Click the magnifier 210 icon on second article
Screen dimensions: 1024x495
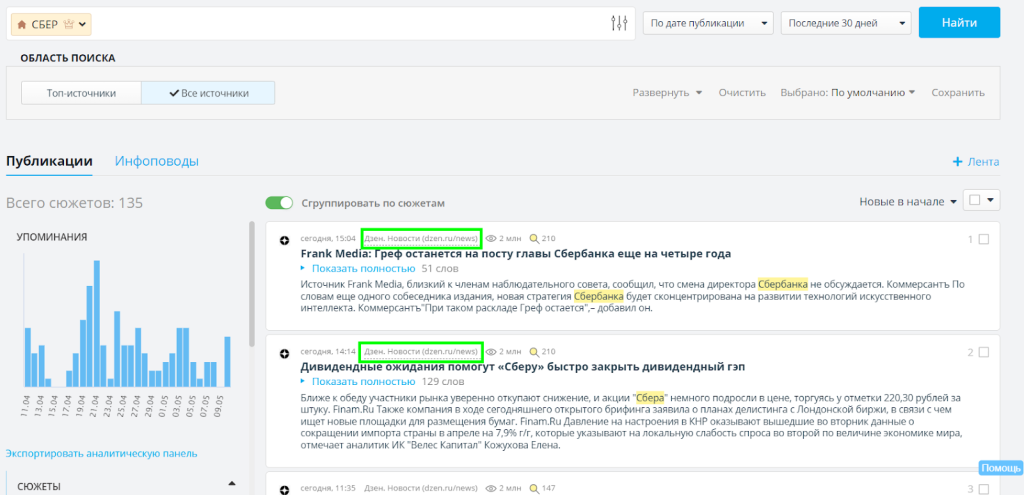(534, 352)
